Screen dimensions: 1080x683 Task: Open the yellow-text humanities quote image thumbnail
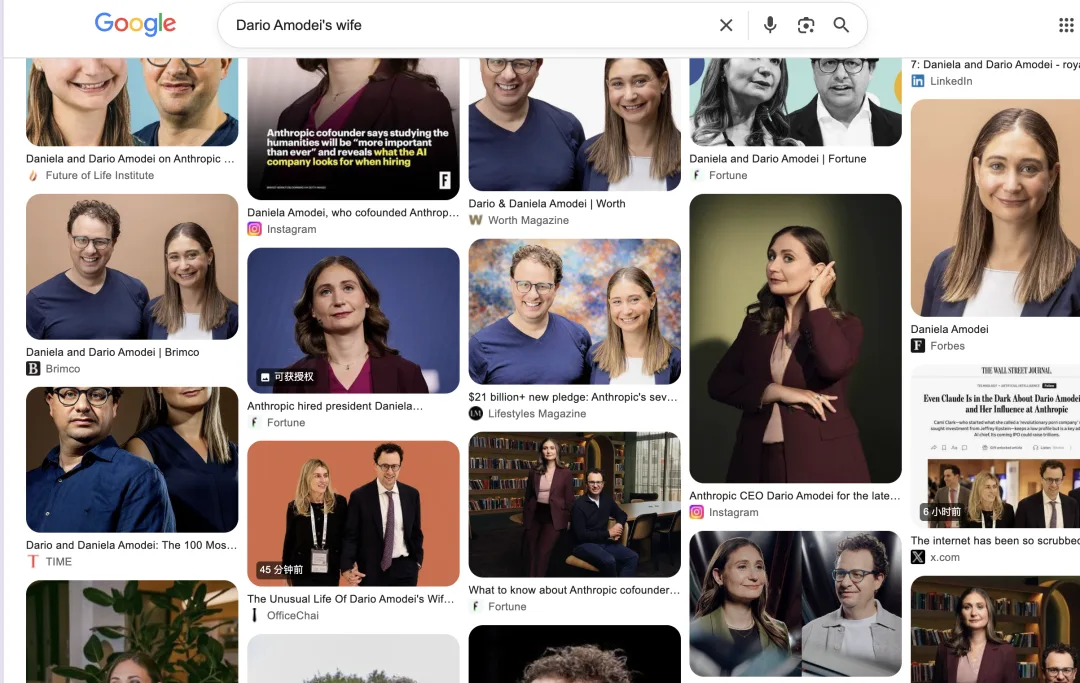coord(353,129)
